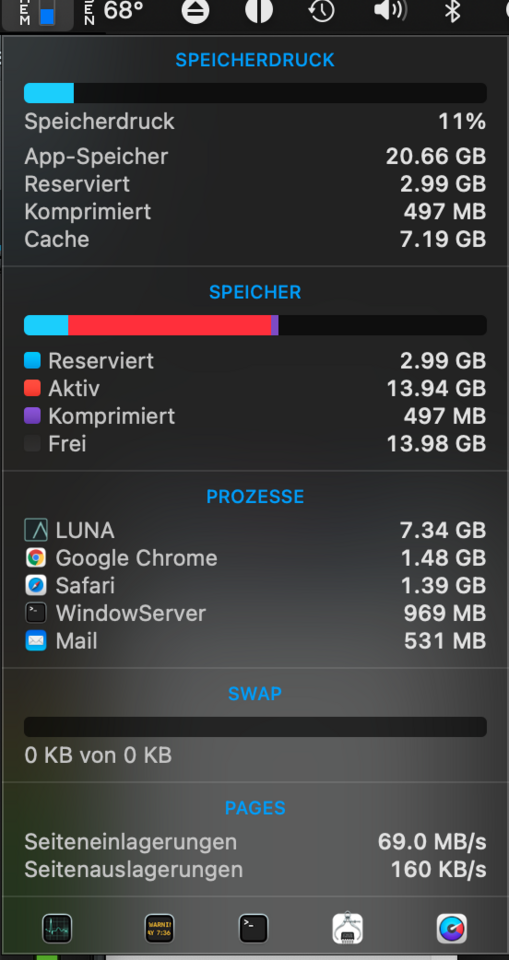Screen dimensions: 509x960
Task: Select the LUNA process row
Action: pyautogui.click(x=255, y=530)
